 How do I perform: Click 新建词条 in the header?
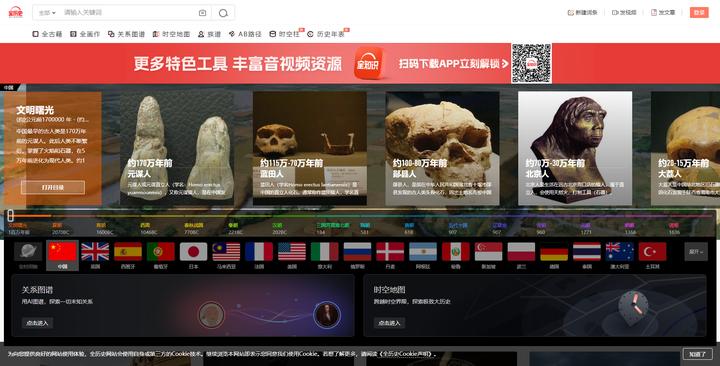(x=582, y=12)
